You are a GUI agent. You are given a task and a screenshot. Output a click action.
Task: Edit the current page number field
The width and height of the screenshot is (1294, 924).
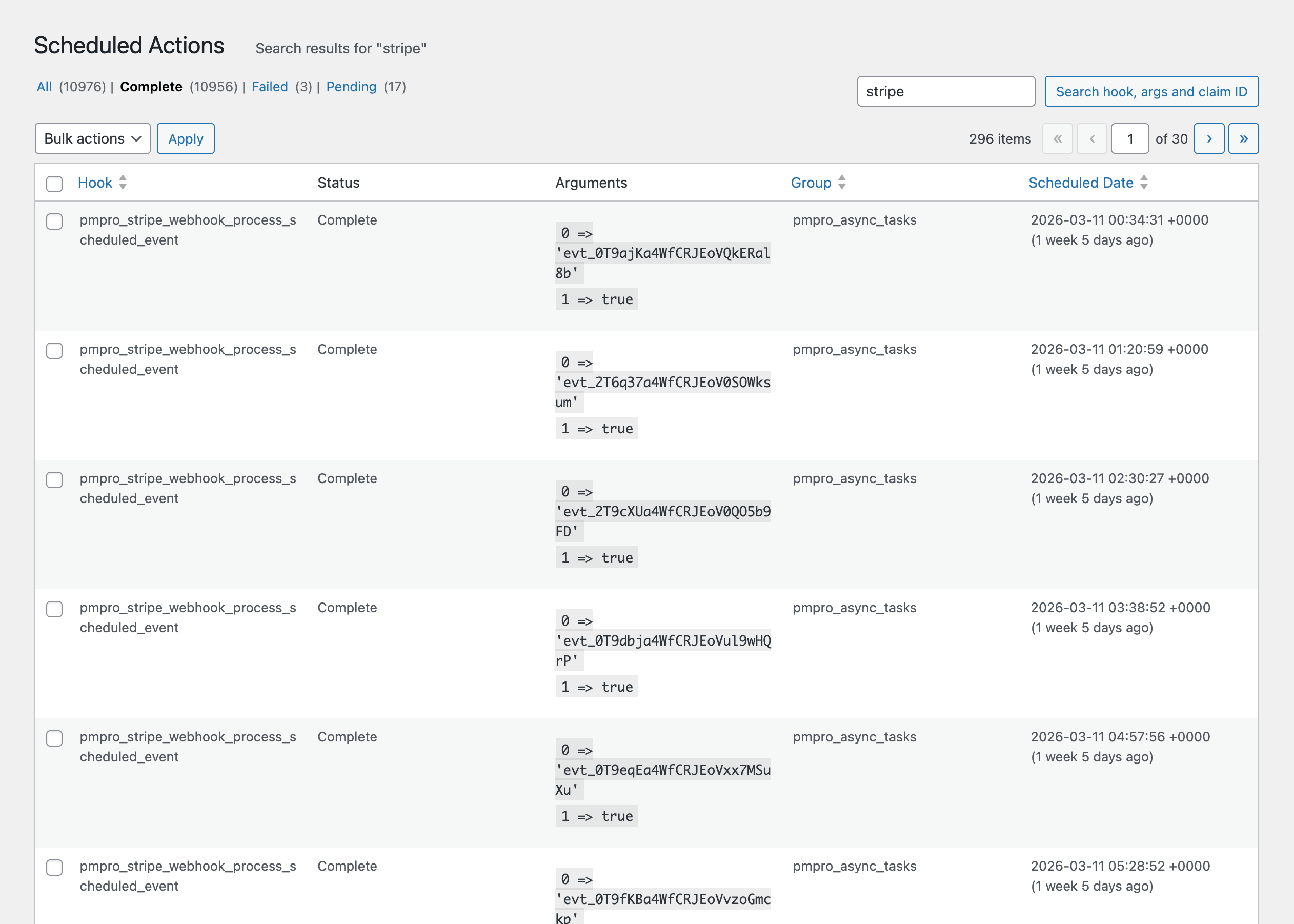point(1129,138)
